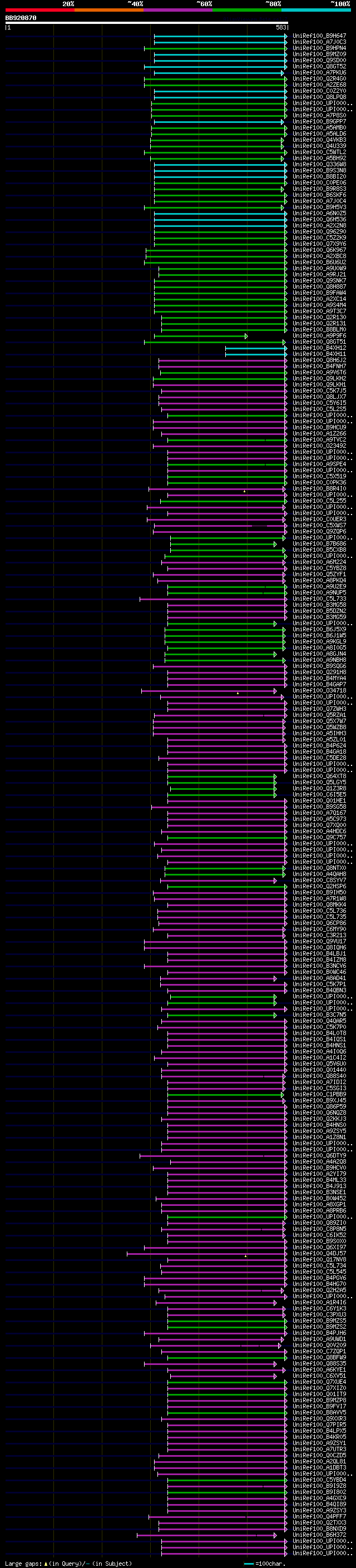Select the UniRef100_Q2R4G0 label

pyautogui.click(x=319, y=78)
